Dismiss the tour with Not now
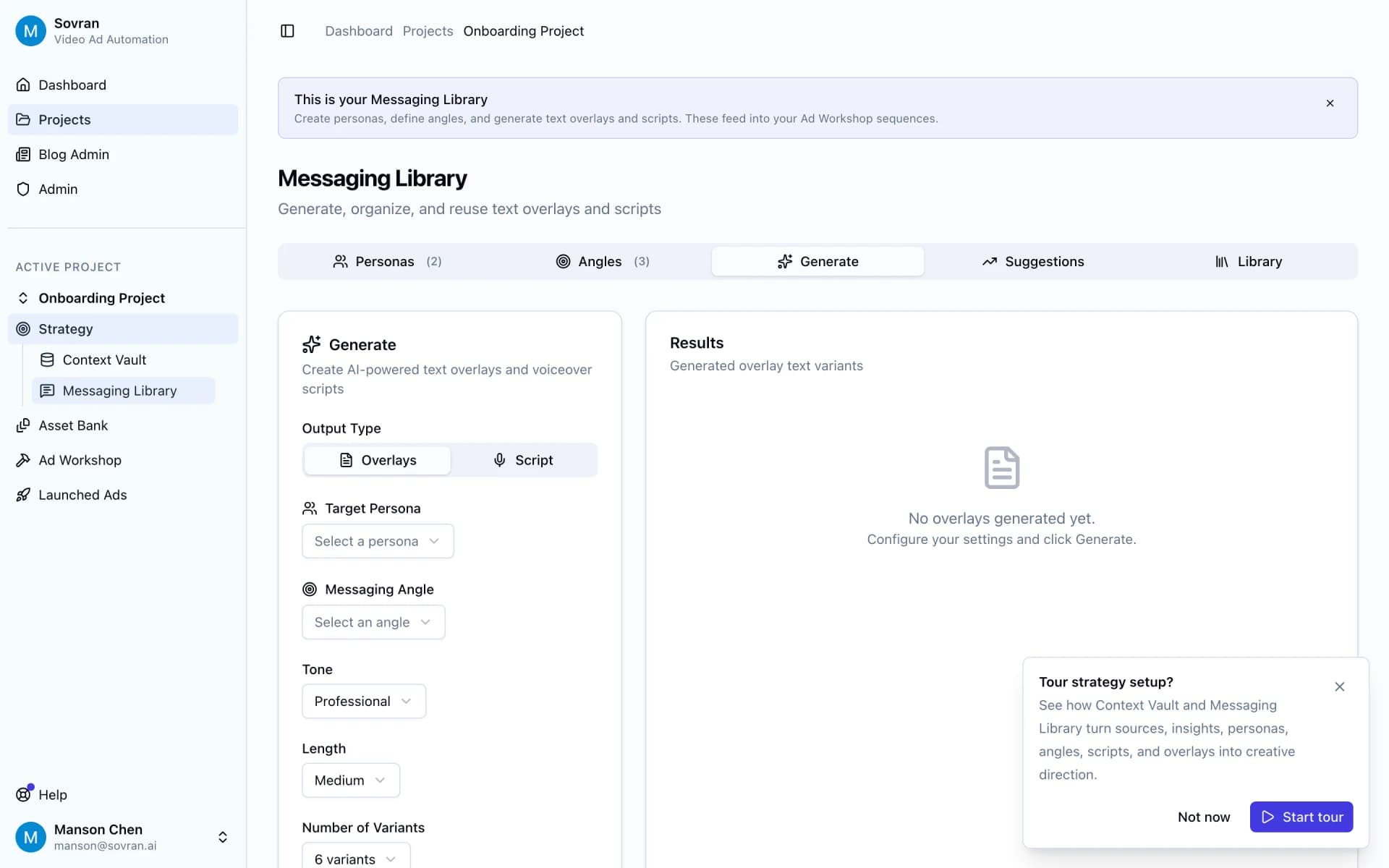 tap(1203, 817)
